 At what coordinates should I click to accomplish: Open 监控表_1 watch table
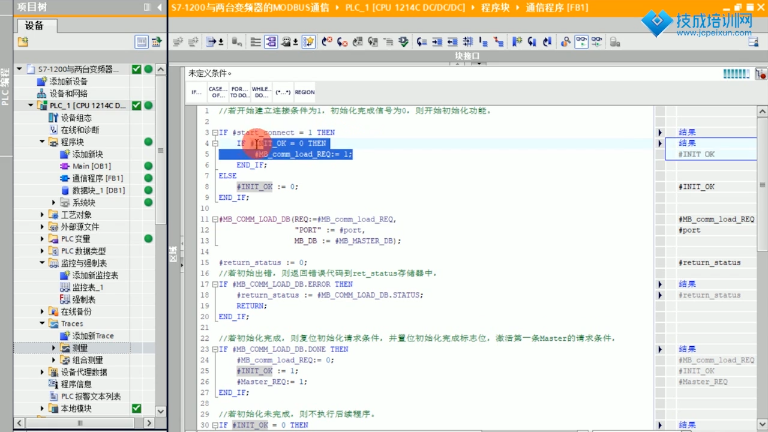(x=88, y=287)
